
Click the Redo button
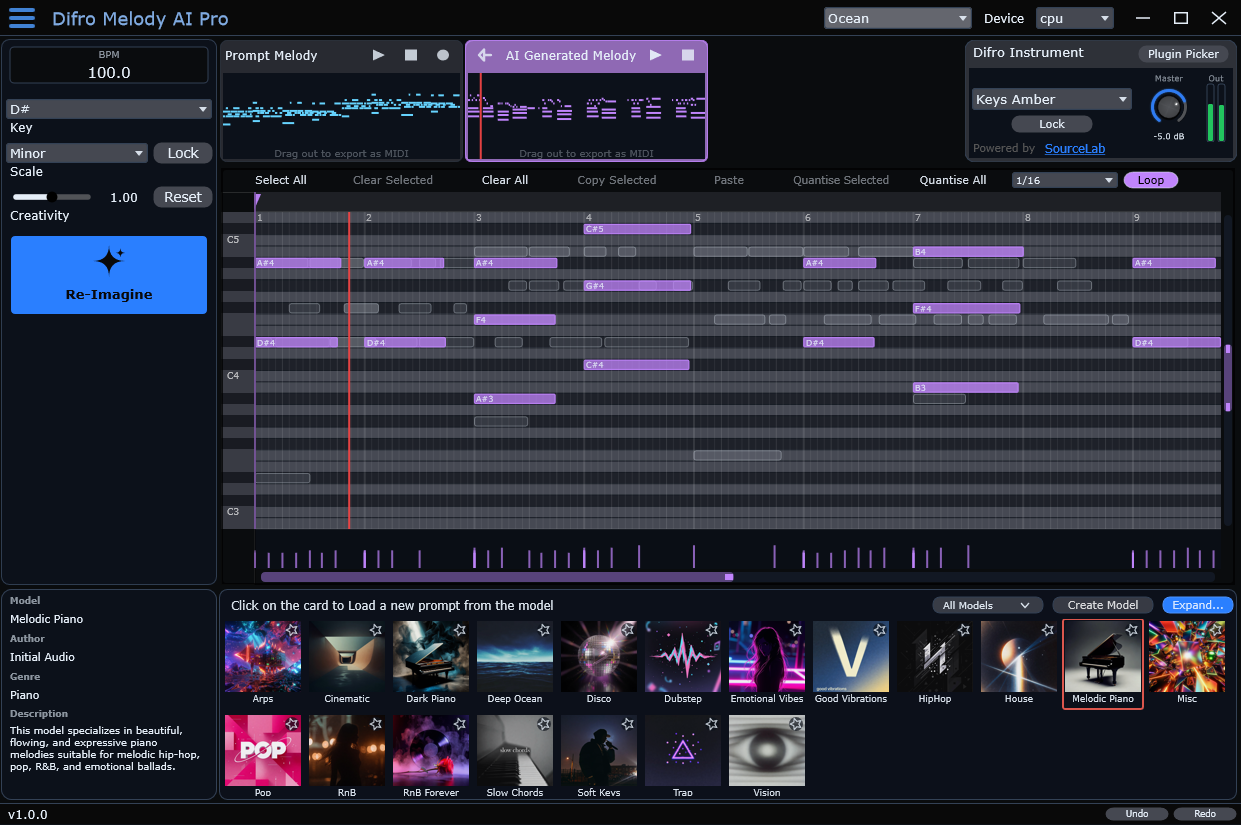(x=1205, y=814)
